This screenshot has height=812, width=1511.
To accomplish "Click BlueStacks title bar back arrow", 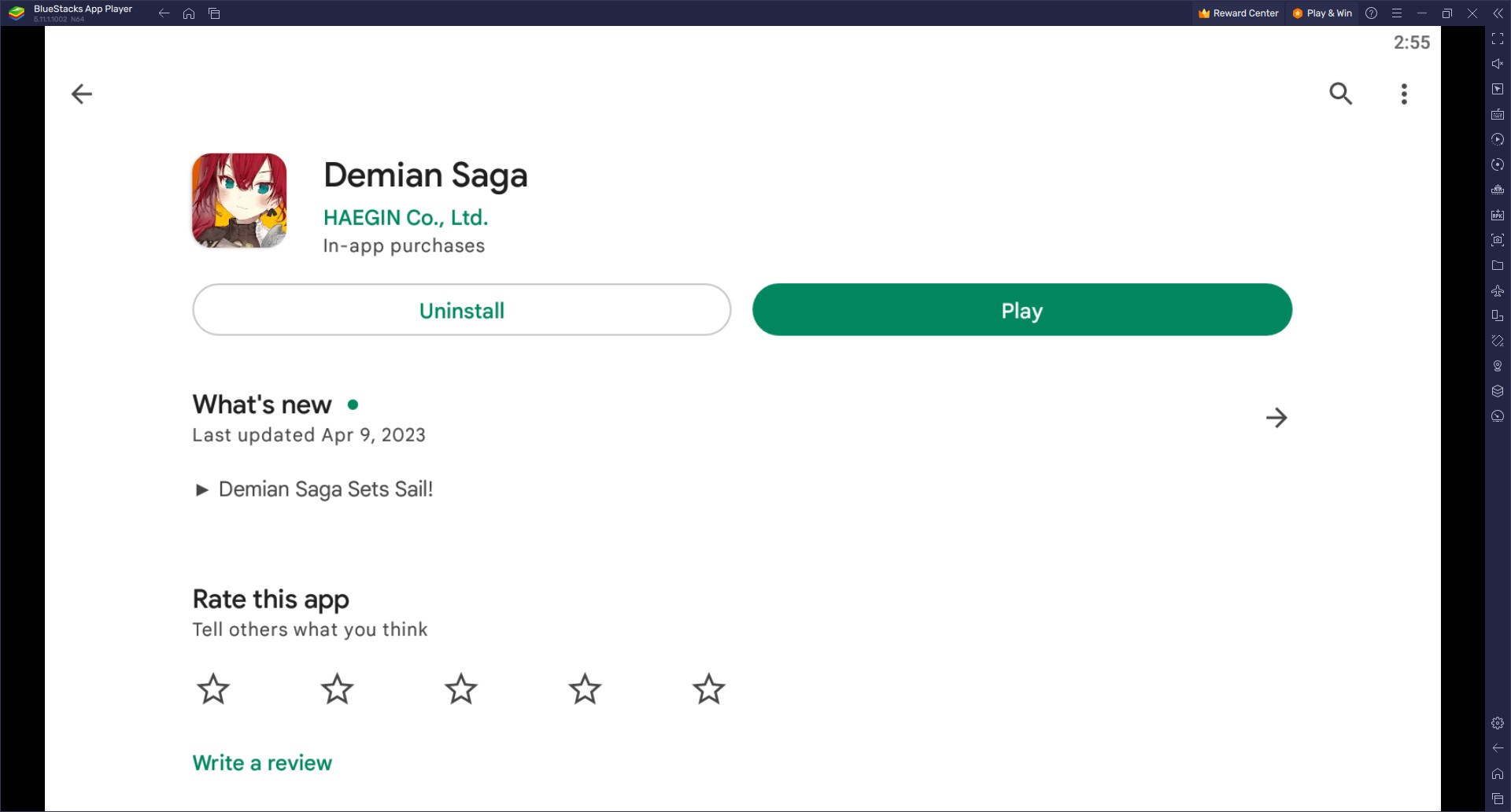I will (x=164, y=13).
